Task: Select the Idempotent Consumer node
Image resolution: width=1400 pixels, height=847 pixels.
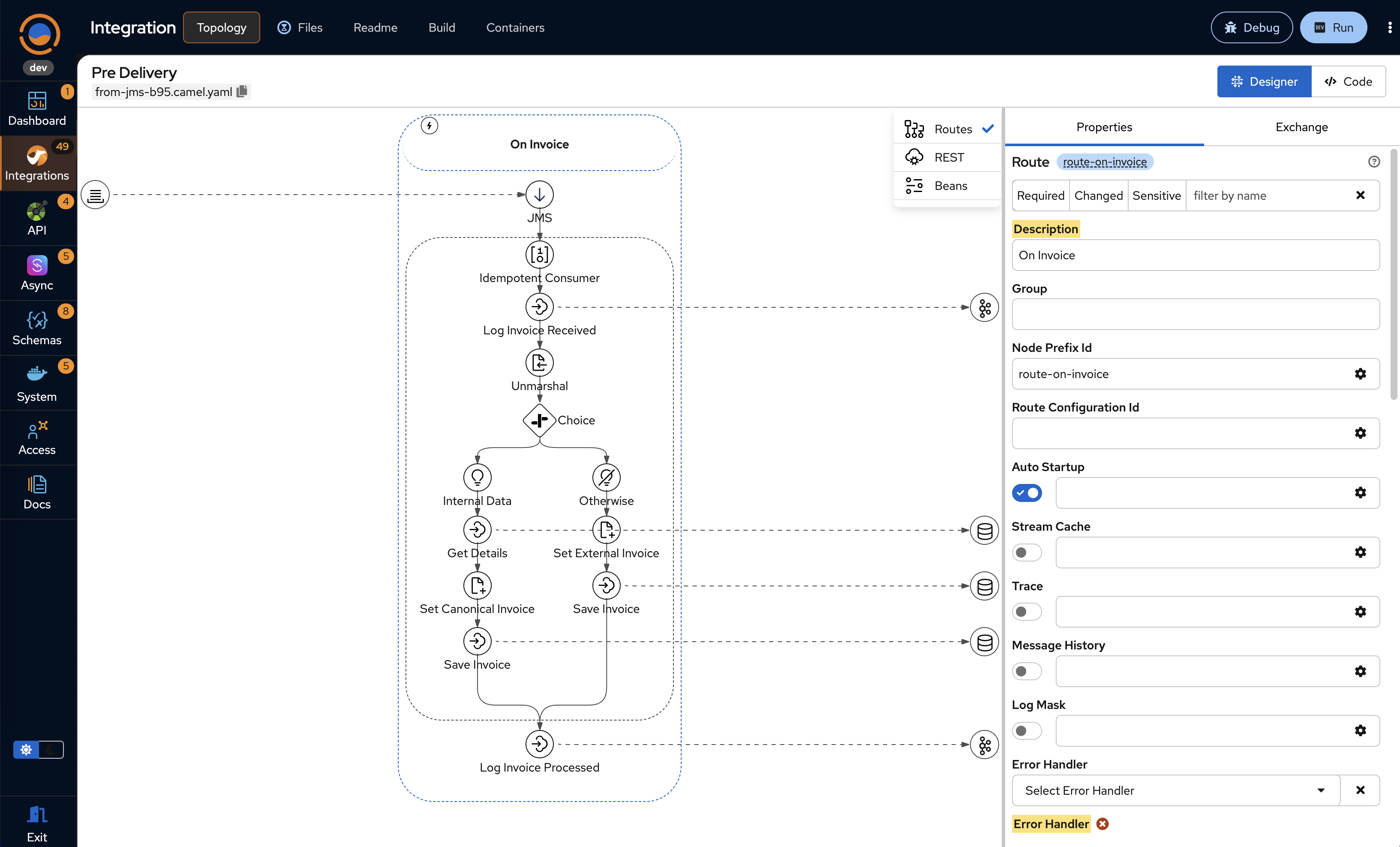Action: coord(539,255)
